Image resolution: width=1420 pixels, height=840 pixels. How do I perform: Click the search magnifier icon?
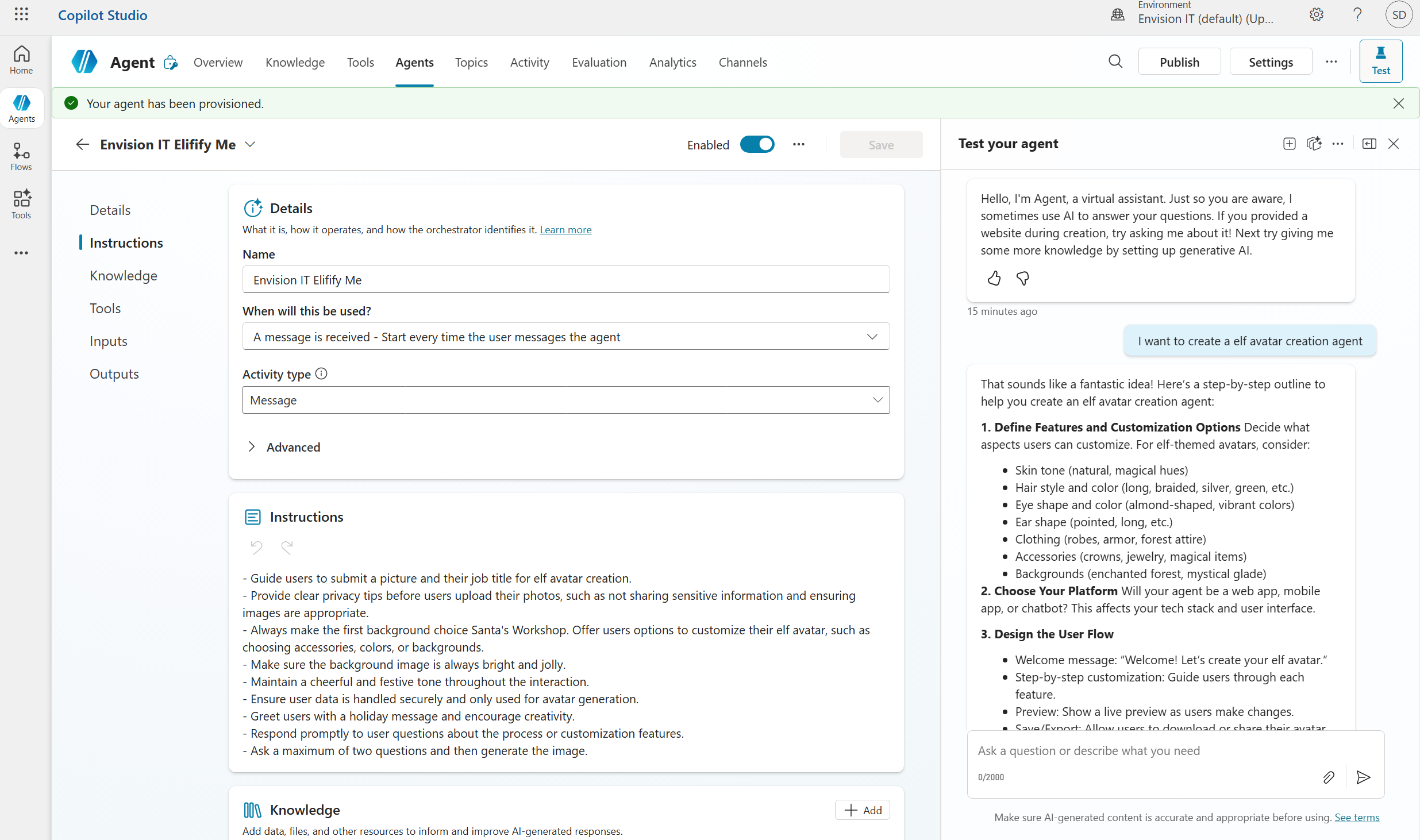pos(1115,61)
